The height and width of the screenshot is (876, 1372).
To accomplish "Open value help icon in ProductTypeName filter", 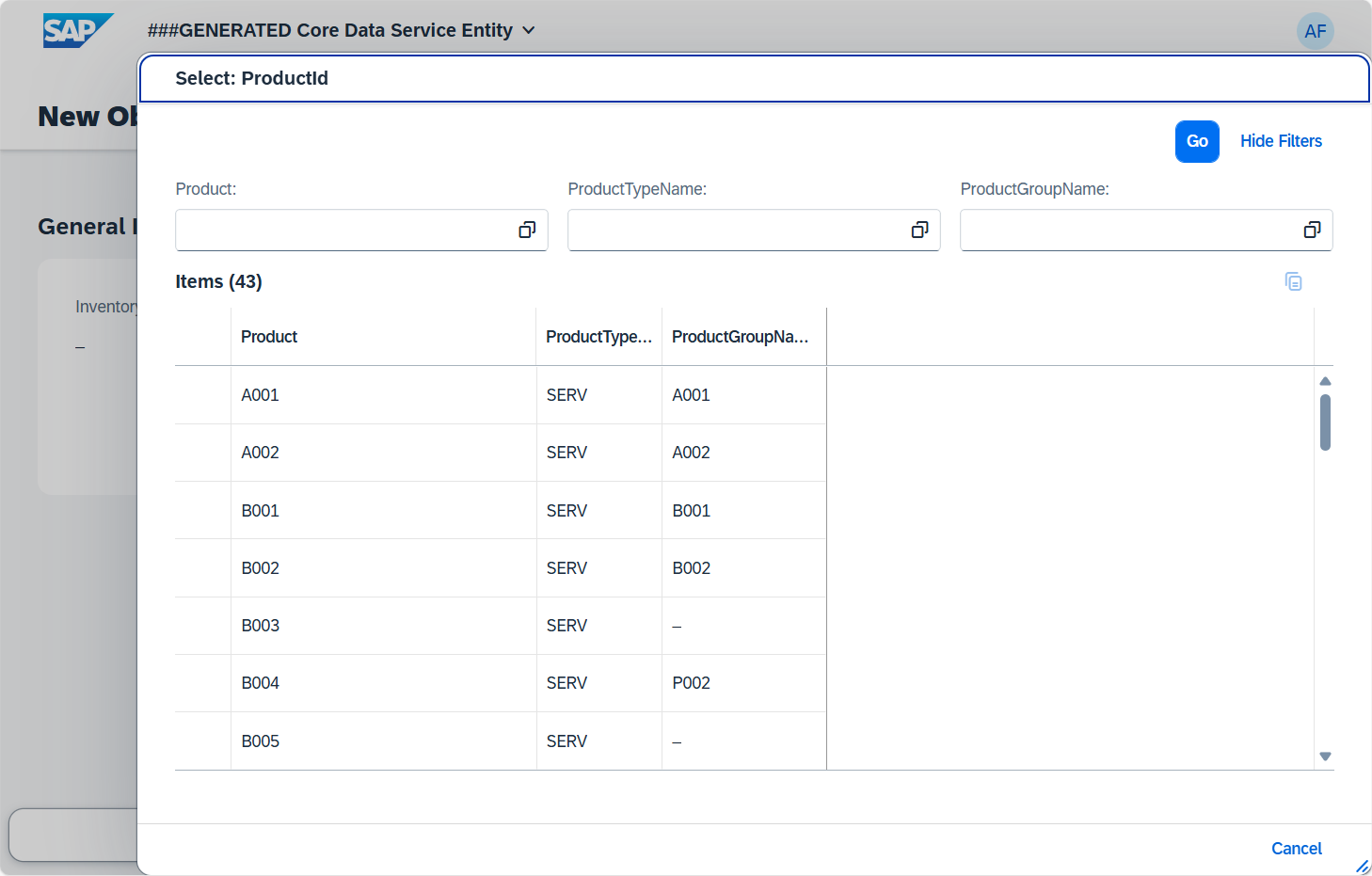I will click(x=919, y=231).
